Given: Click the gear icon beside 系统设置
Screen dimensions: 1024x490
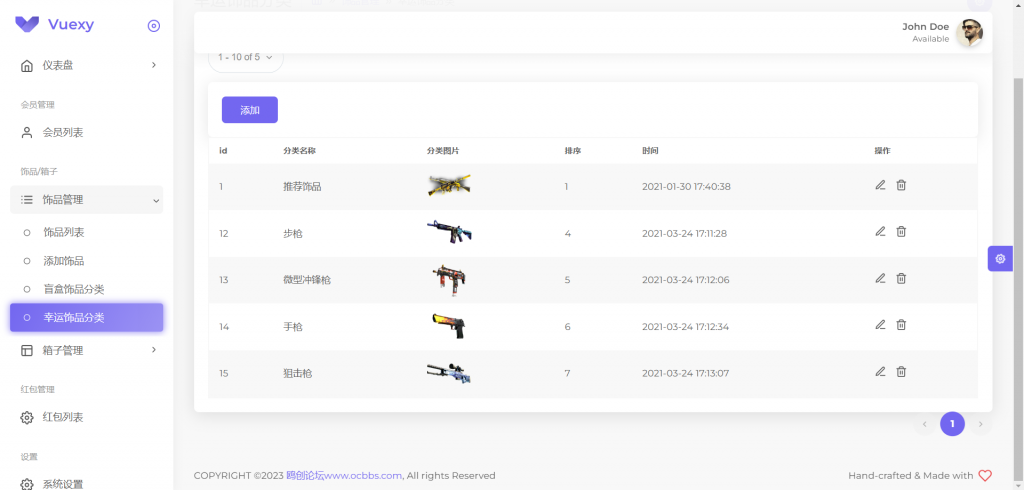Looking at the screenshot, I should [27, 485].
